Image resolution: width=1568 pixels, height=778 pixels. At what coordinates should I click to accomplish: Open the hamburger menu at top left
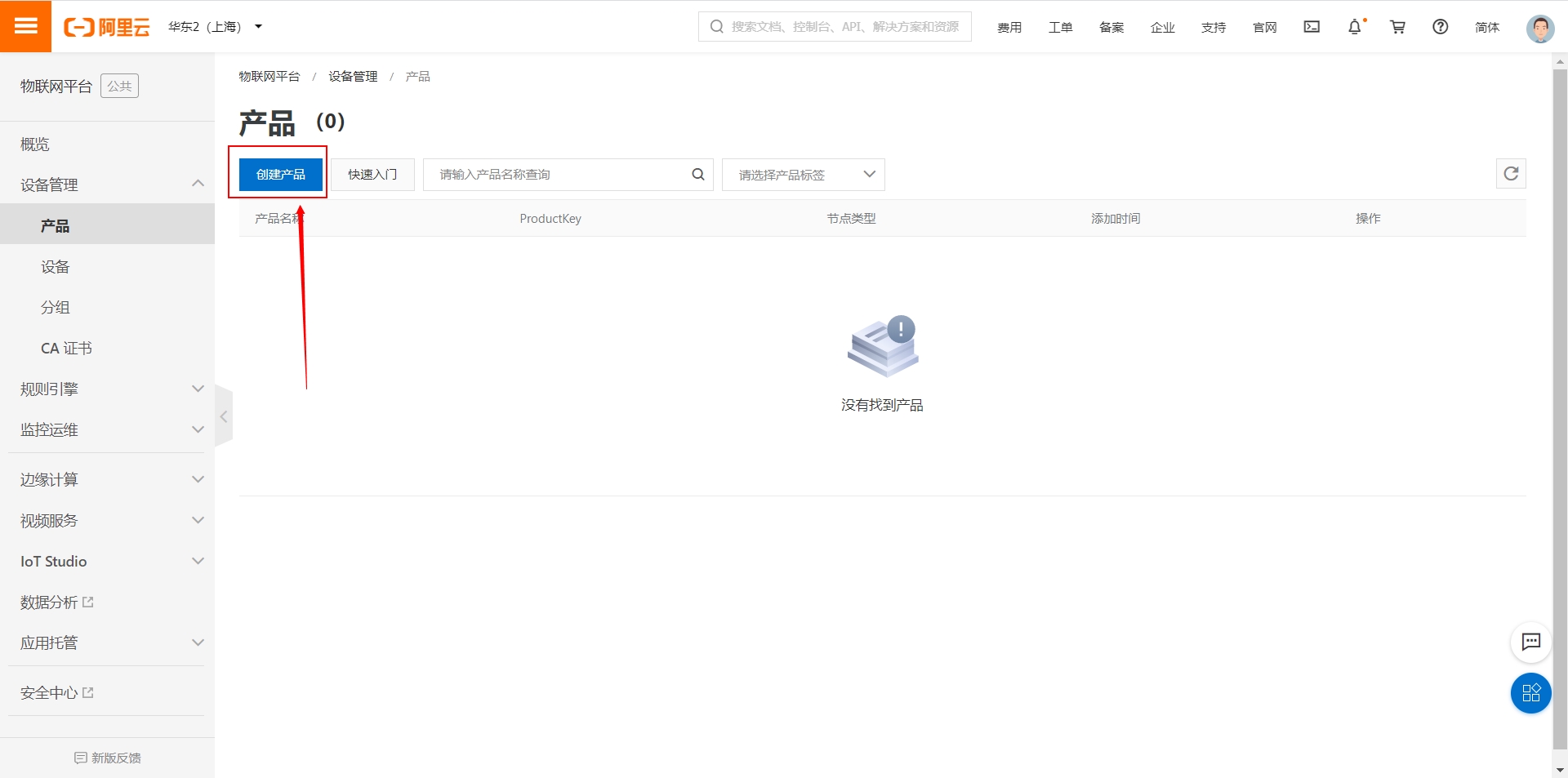(x=26, y=26)
